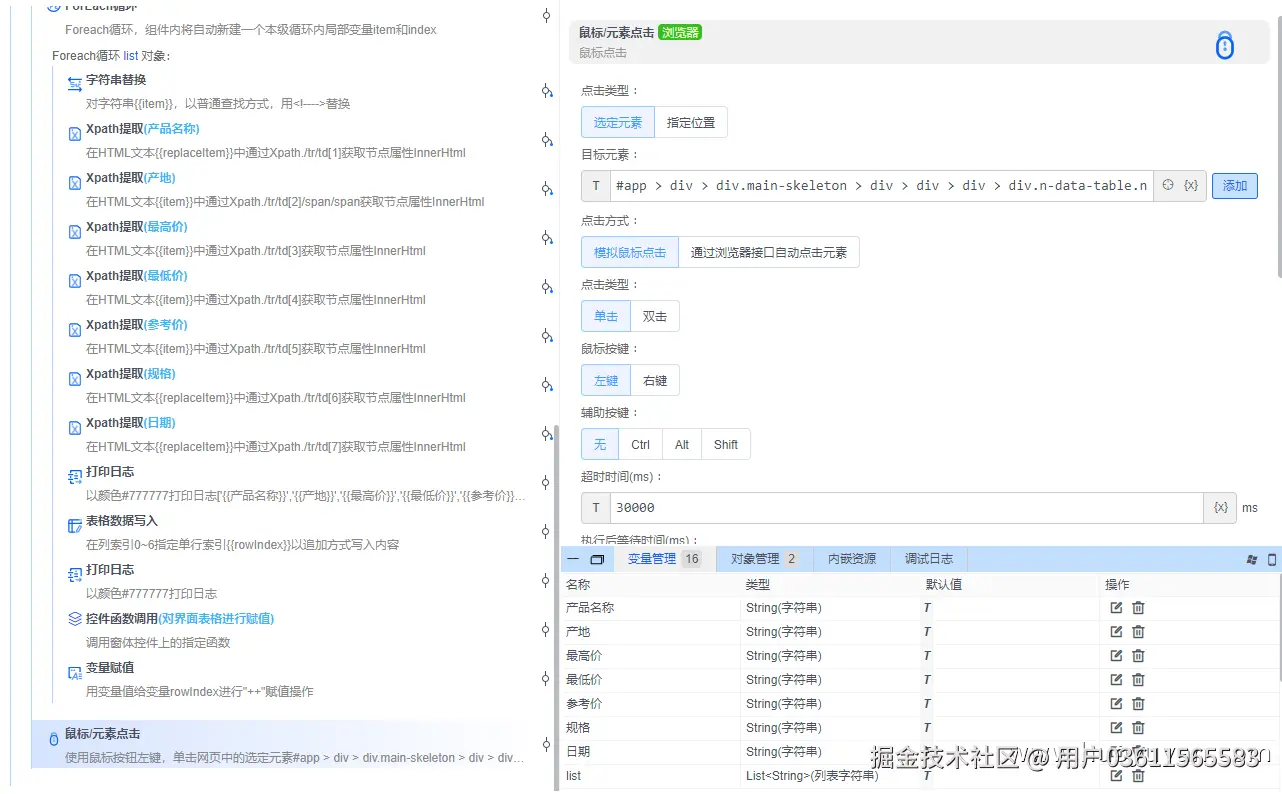Select Shift modifier key
The height and width of the screenshot is (794, 1282).
point(726,444)
